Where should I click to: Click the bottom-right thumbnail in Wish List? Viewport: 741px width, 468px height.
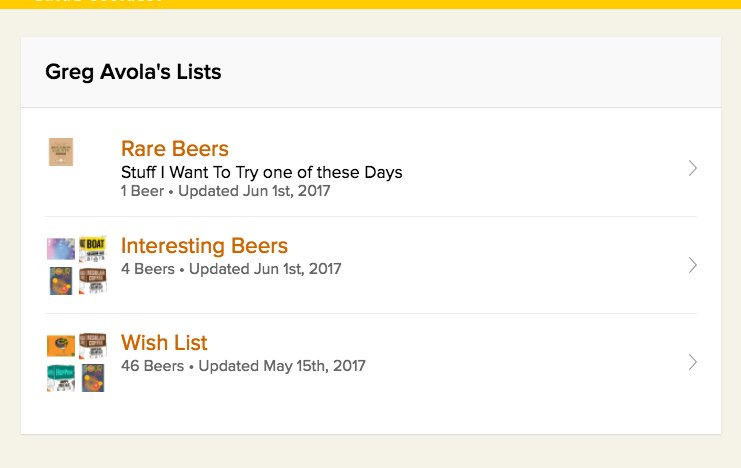pos(93,378)
